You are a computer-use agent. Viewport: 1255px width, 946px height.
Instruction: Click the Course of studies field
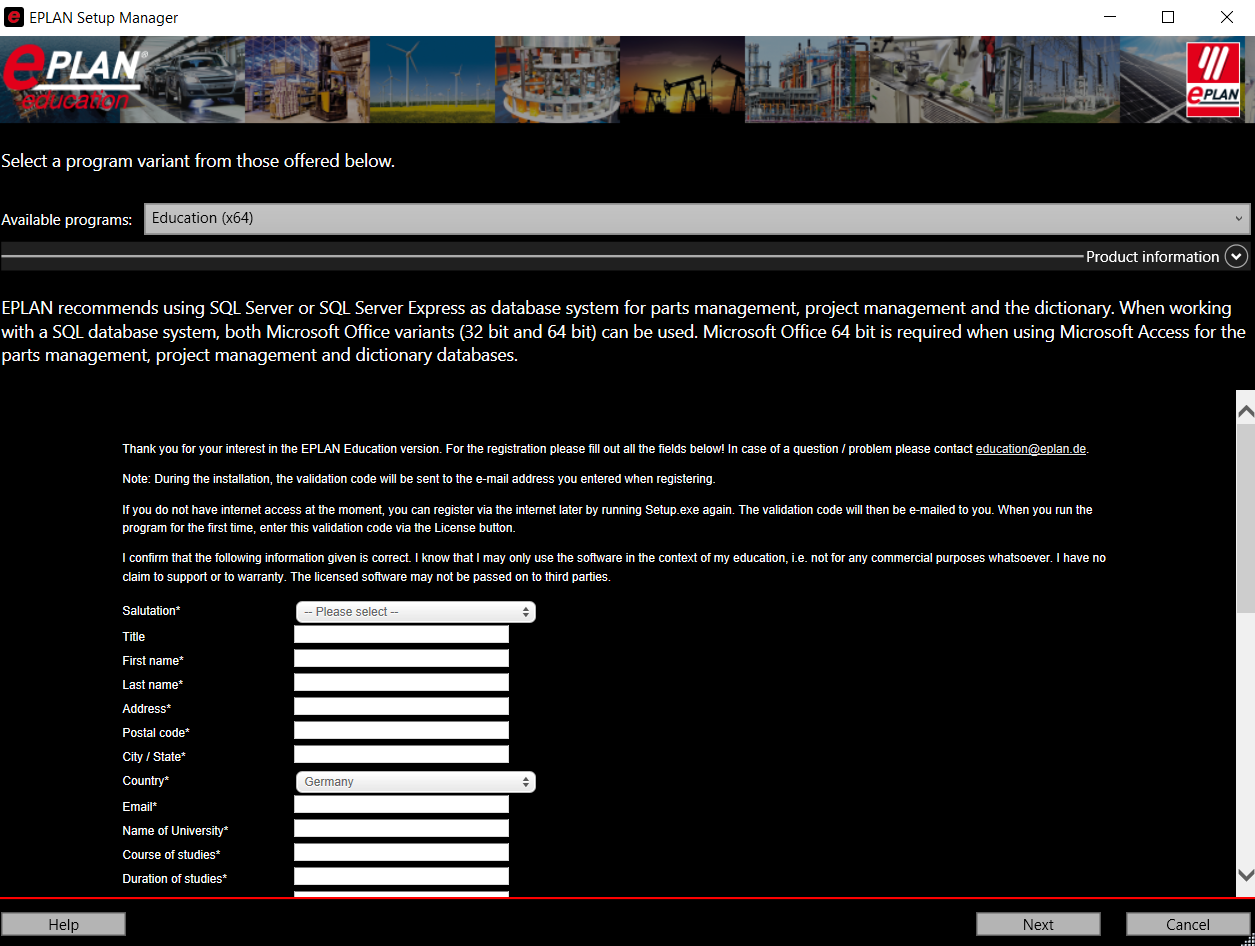(401, 853)
